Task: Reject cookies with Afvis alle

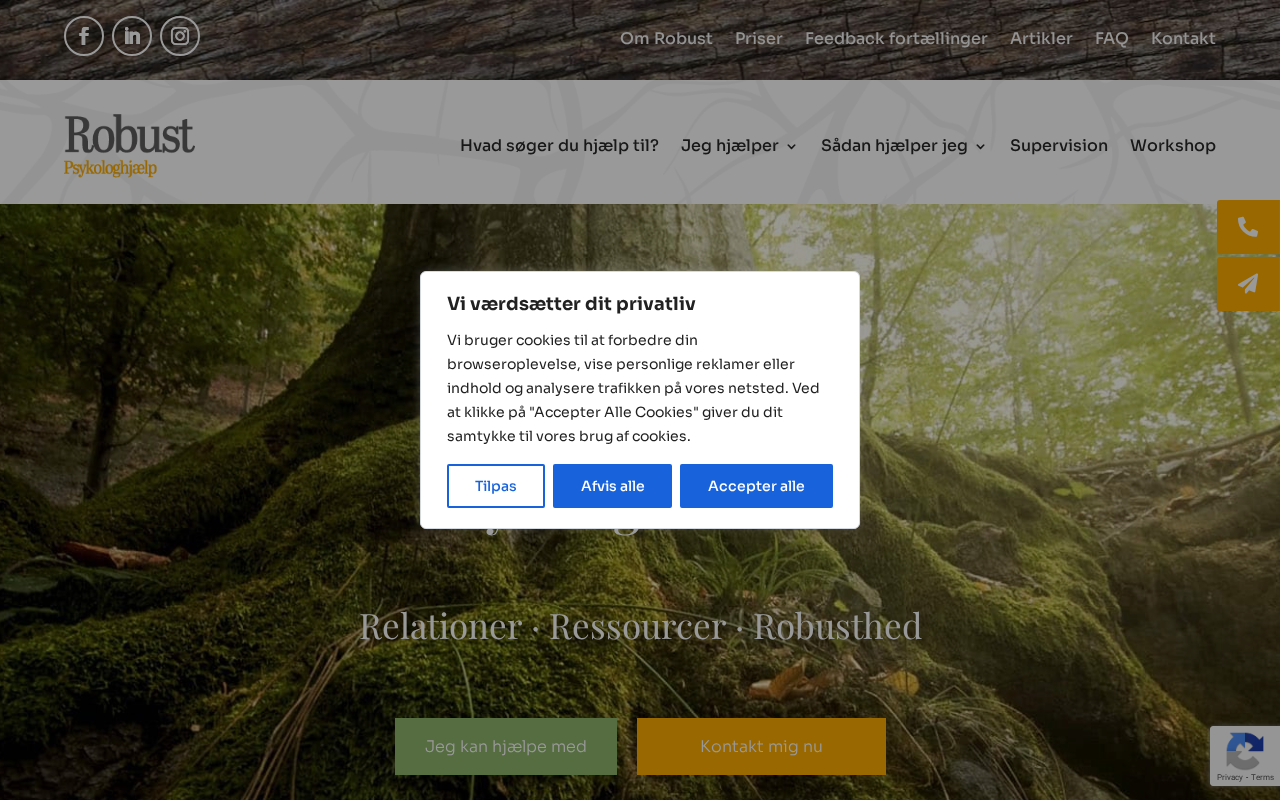Action: (x=612, y=486)
